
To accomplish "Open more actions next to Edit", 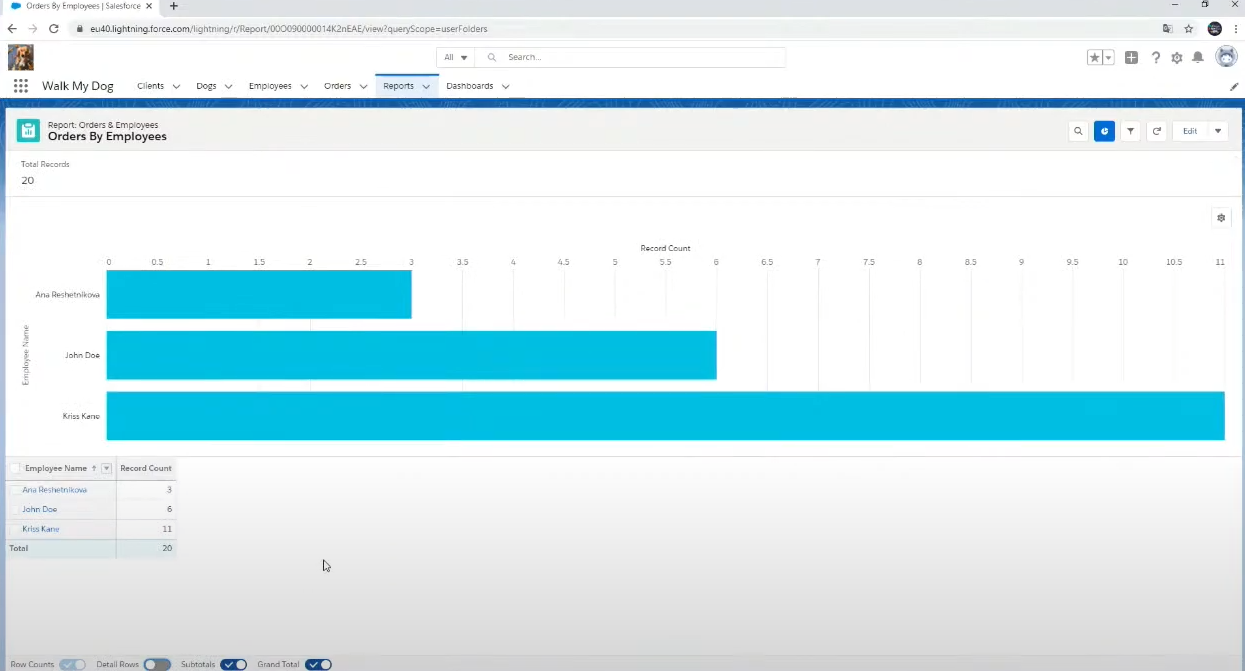I will [x=1218, y=131].
